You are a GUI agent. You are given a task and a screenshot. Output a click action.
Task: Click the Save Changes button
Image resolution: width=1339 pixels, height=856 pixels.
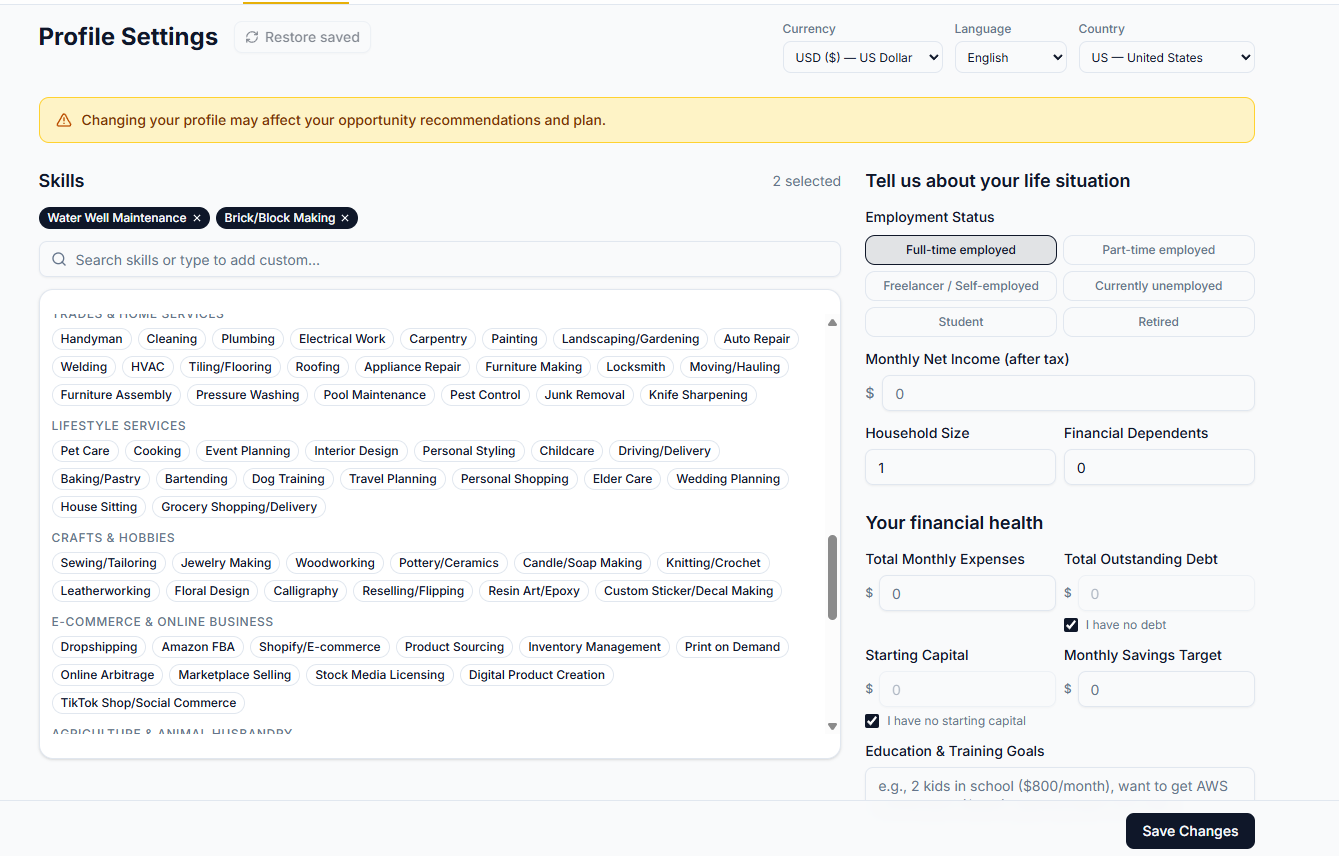pyautogui.click(x=1189, y=830)
